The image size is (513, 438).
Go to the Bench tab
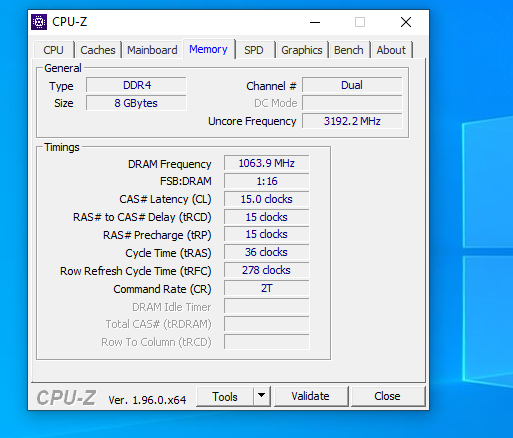pos(349,50)
